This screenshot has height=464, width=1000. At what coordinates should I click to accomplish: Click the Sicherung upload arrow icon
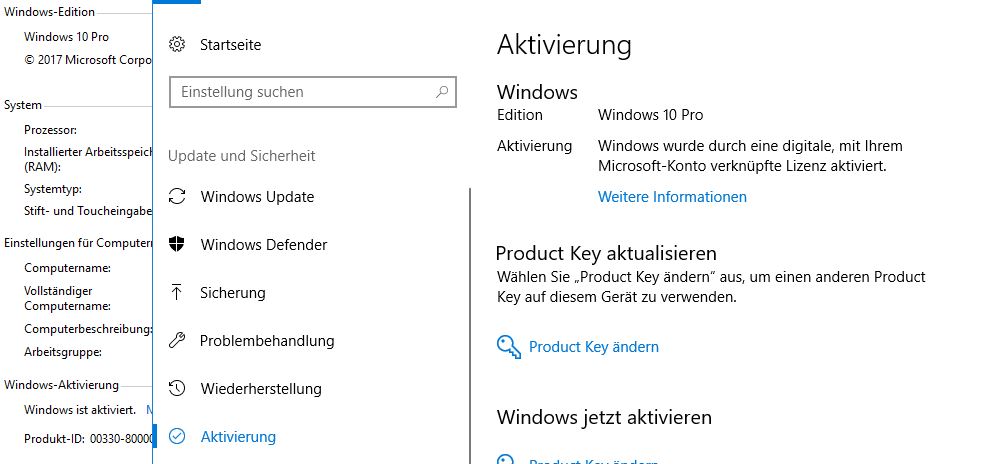click(x=177, y=292)
